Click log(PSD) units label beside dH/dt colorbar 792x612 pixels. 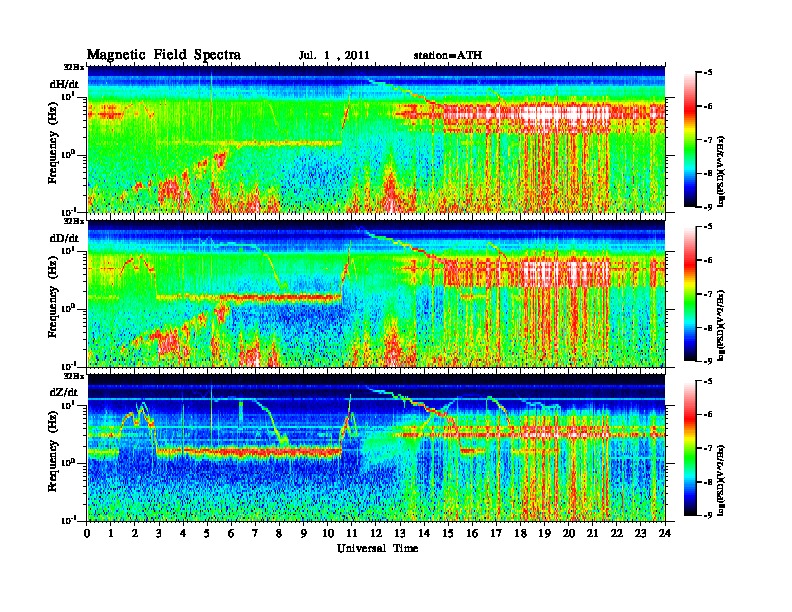coord(721,171)
